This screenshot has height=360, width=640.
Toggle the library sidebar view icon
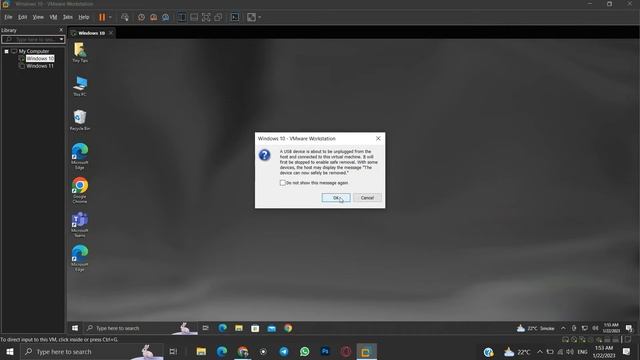pyautogui.click(x=182, y=17)
